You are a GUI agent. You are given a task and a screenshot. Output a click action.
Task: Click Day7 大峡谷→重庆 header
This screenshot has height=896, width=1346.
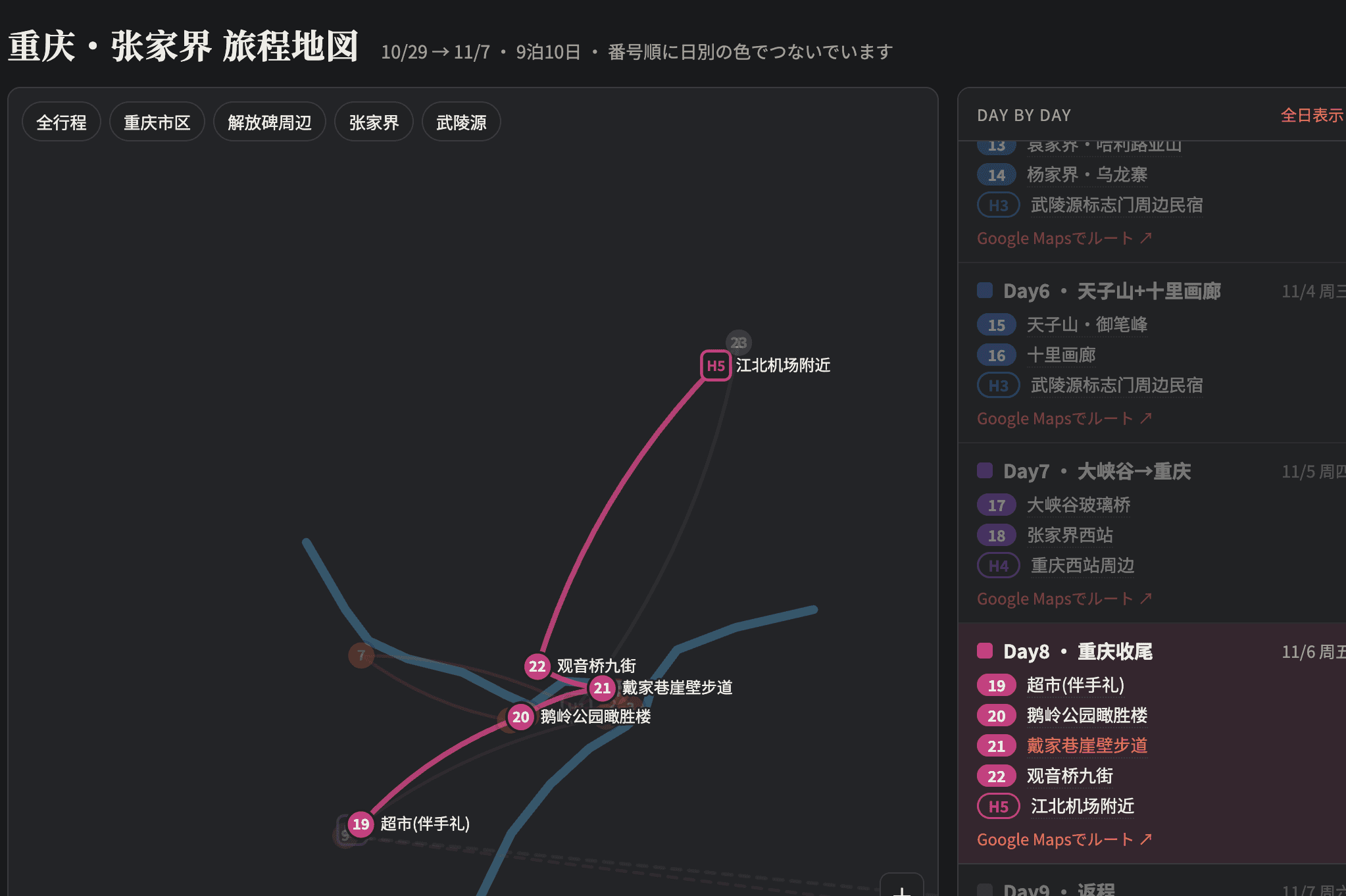click(1097, 472)
